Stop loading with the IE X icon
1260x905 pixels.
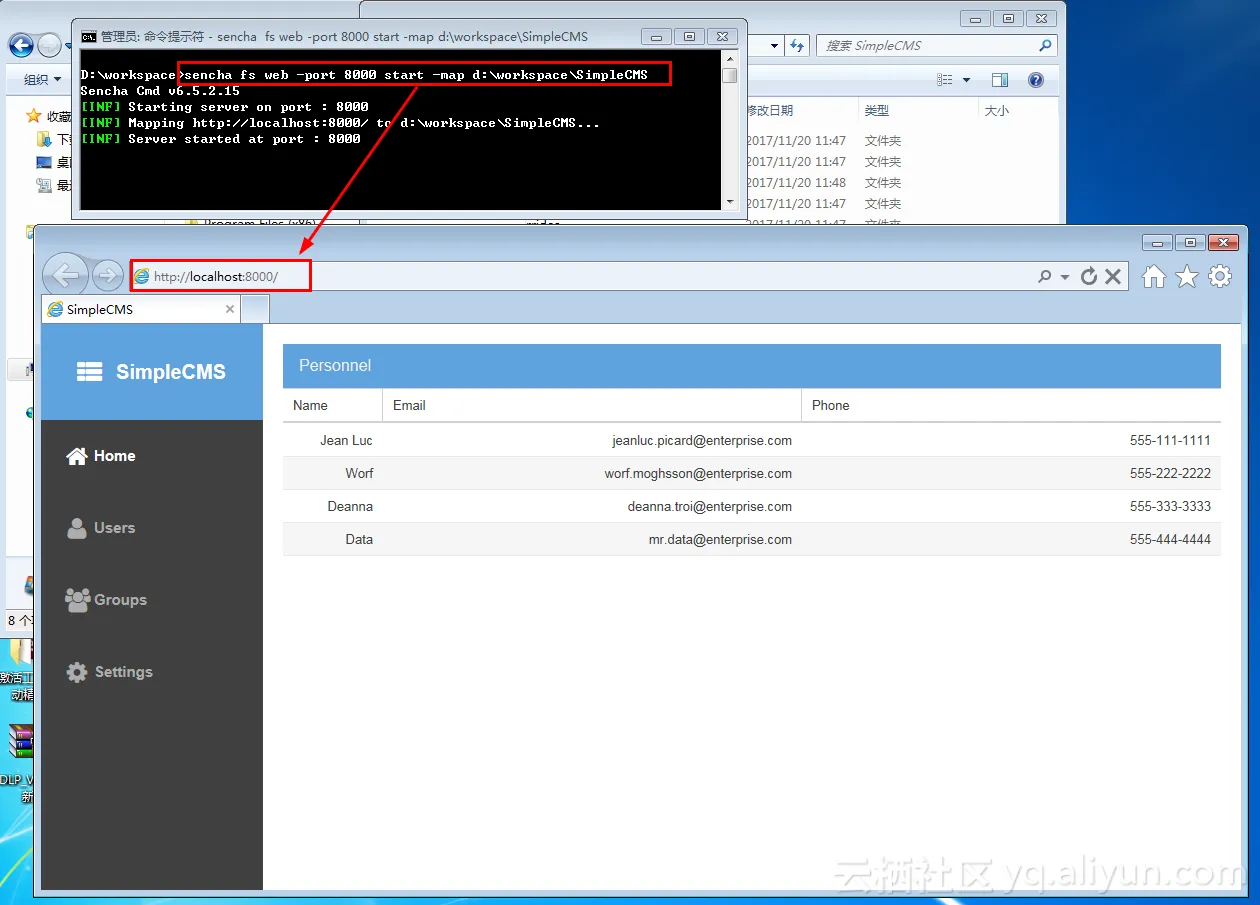[x=1113, y=276]
